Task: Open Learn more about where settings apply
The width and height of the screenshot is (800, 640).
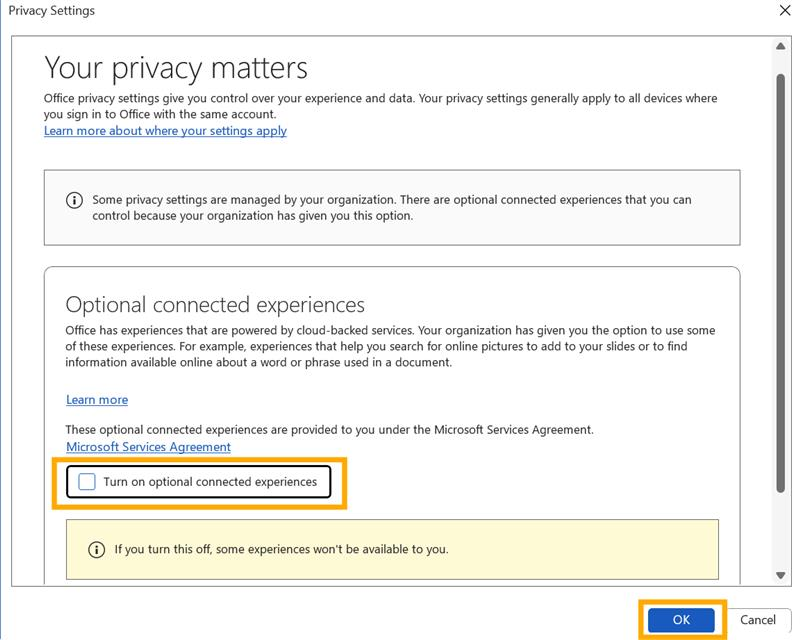Action: [x=165, y=131]
